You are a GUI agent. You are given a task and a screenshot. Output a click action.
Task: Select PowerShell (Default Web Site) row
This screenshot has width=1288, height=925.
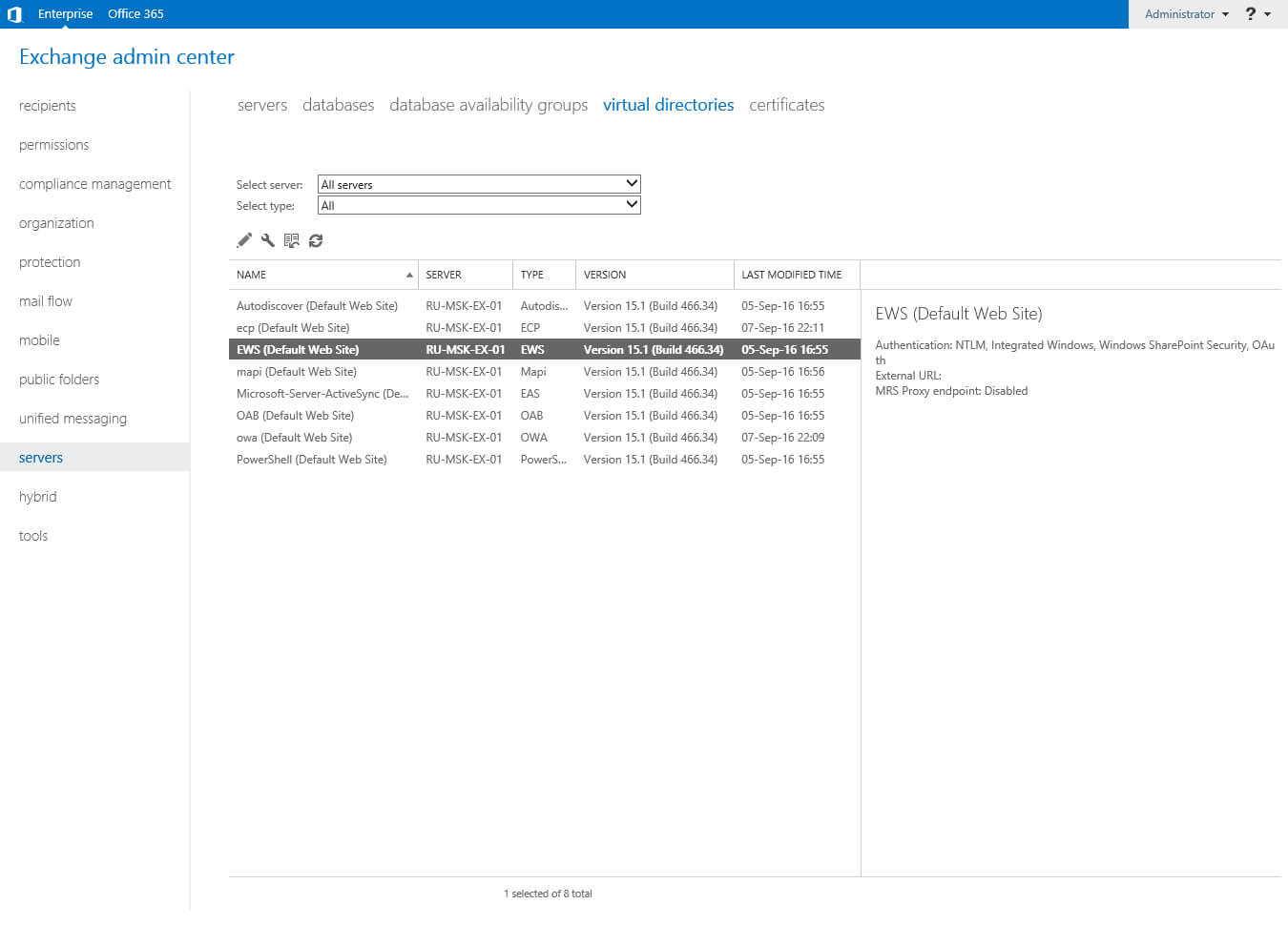(545, 460)
